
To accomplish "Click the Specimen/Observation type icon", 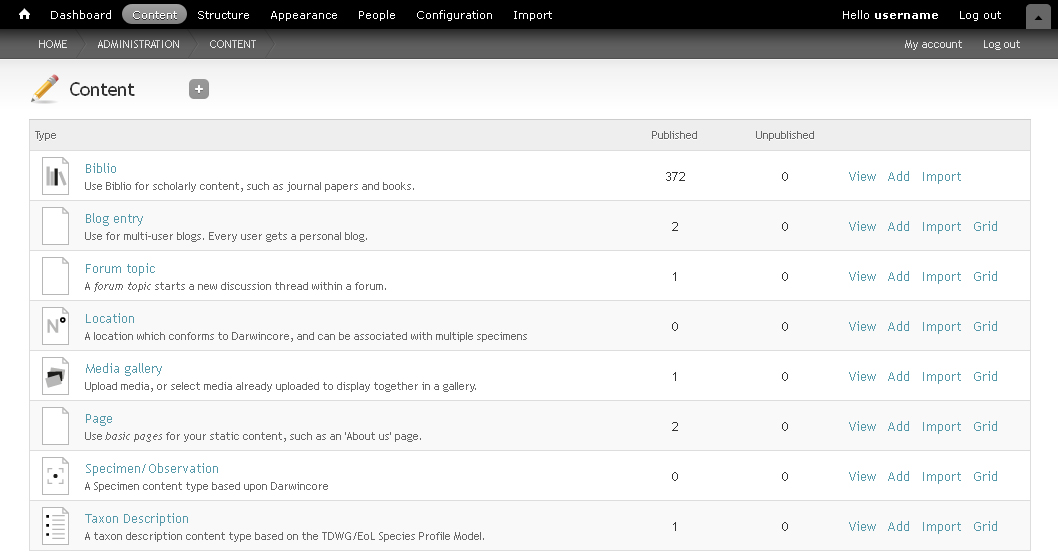I will click(x=55, y=476).
